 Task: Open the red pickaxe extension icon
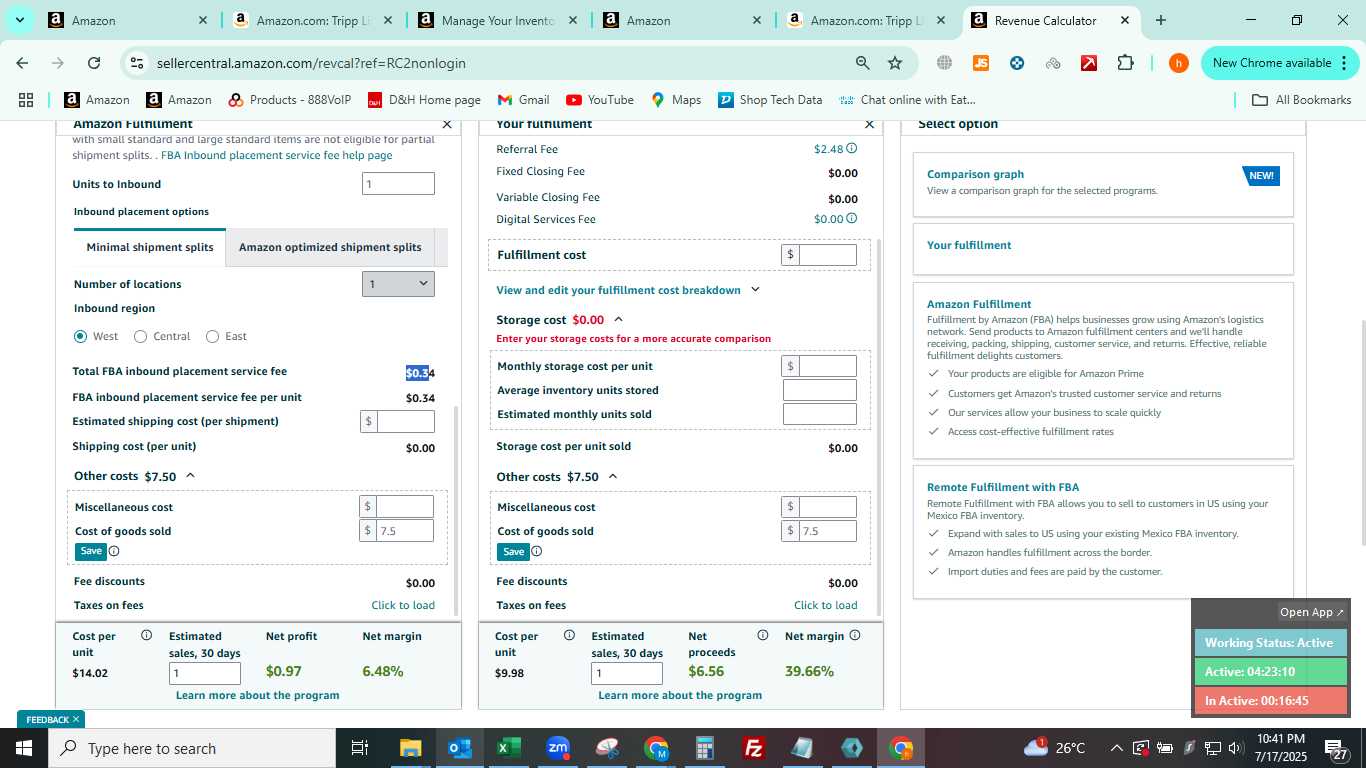tap(1089, 63)
